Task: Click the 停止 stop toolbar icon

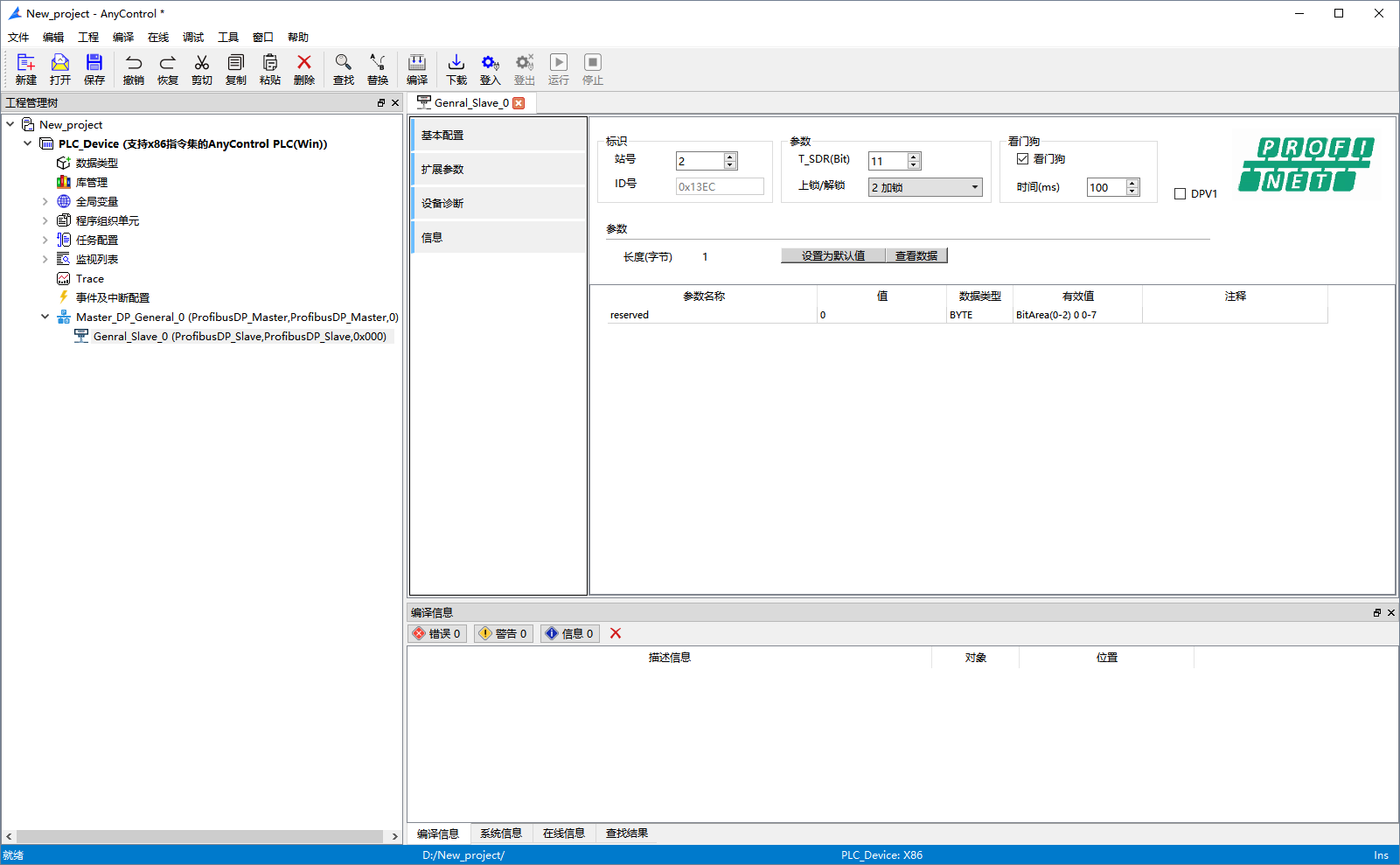Action: (593, 68)
